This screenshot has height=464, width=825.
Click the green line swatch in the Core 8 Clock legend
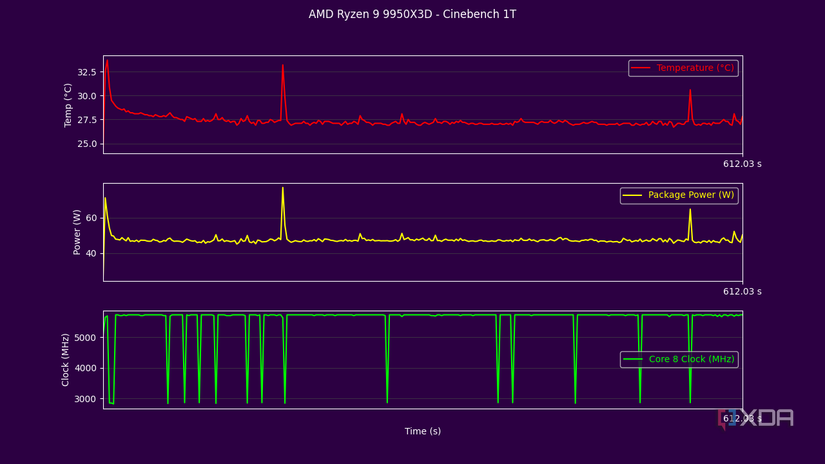click(x=632, y=359)
